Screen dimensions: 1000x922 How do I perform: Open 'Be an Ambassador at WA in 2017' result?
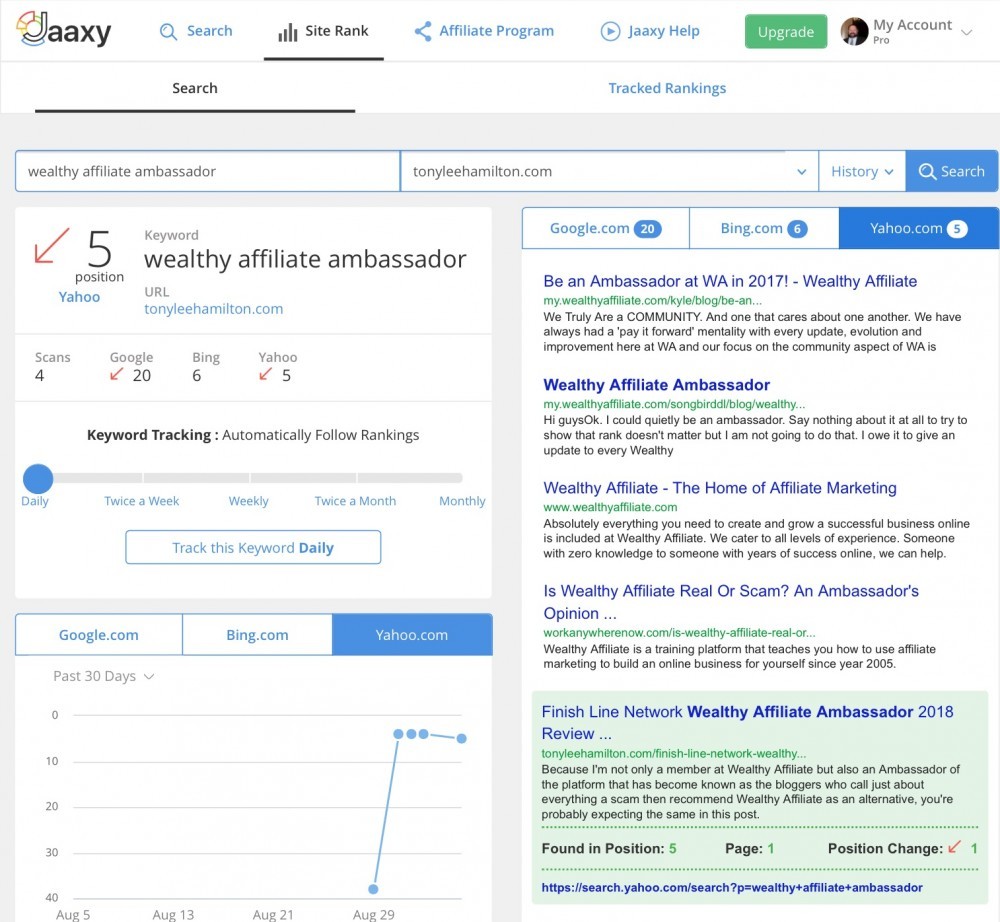[x=730, y=281]
